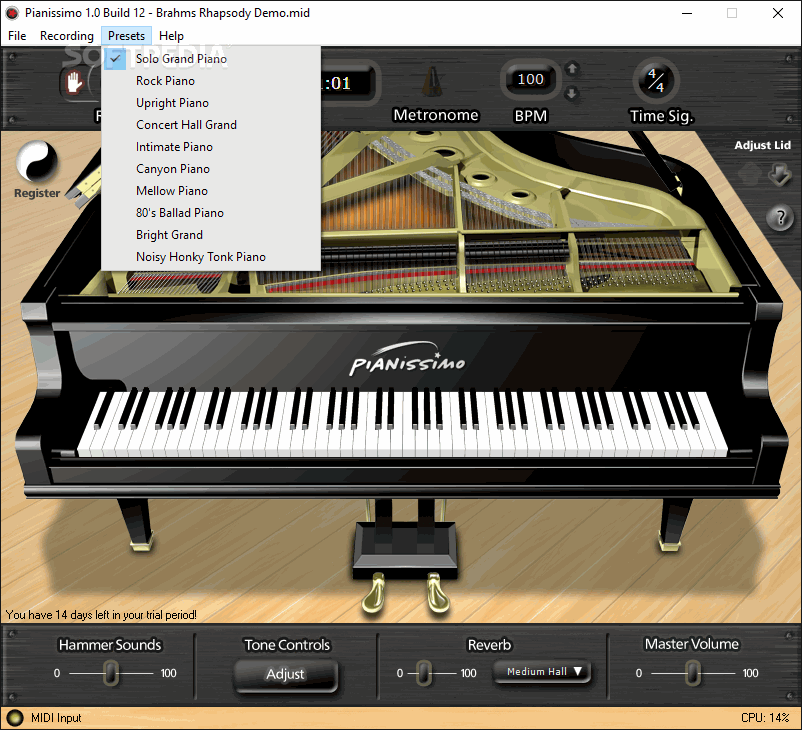
Task: Click the 4/4 time signature dial
Action: (x=656, y=81)
